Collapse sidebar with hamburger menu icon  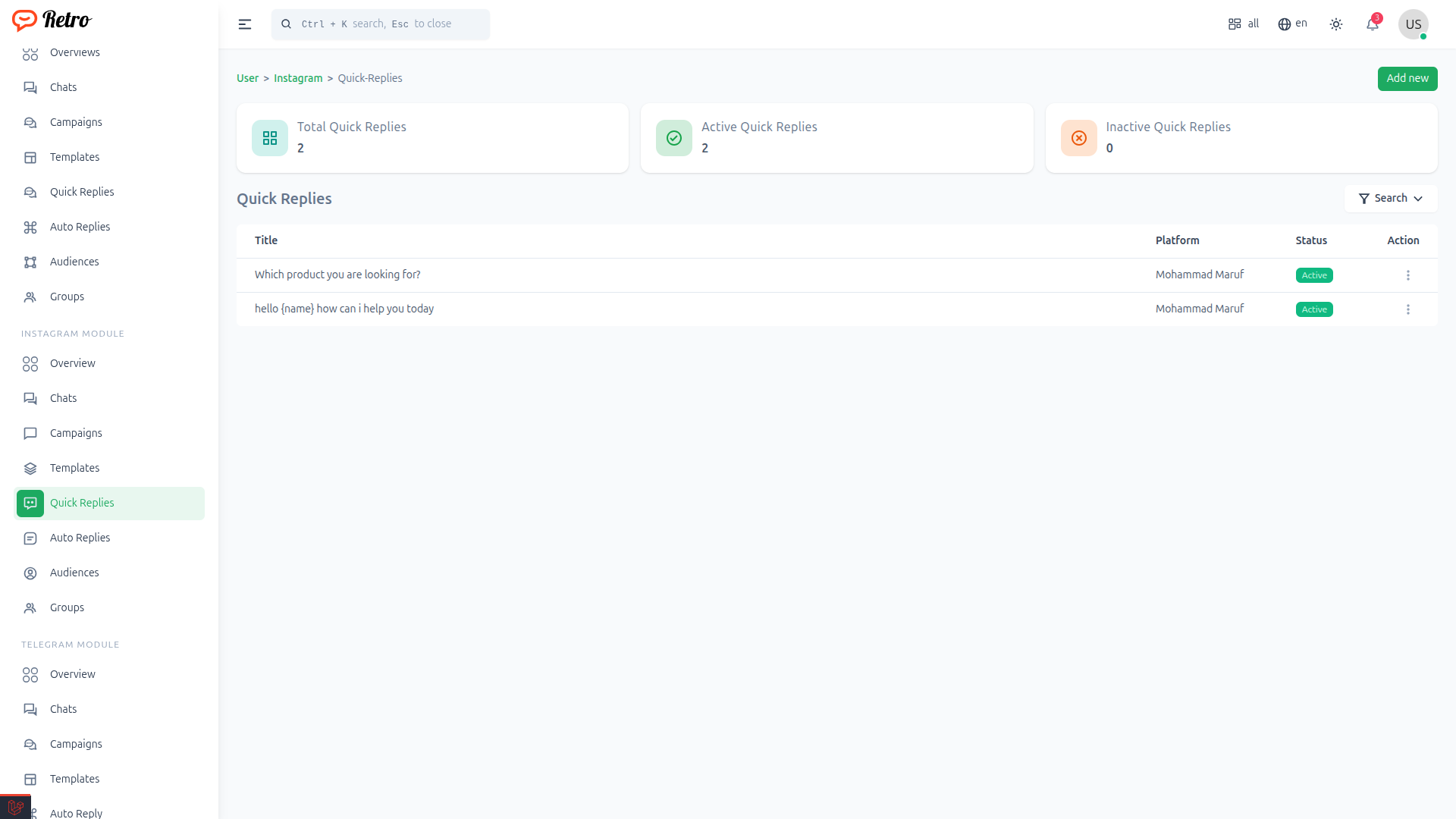pyautogui.click(x=244, y=24)
